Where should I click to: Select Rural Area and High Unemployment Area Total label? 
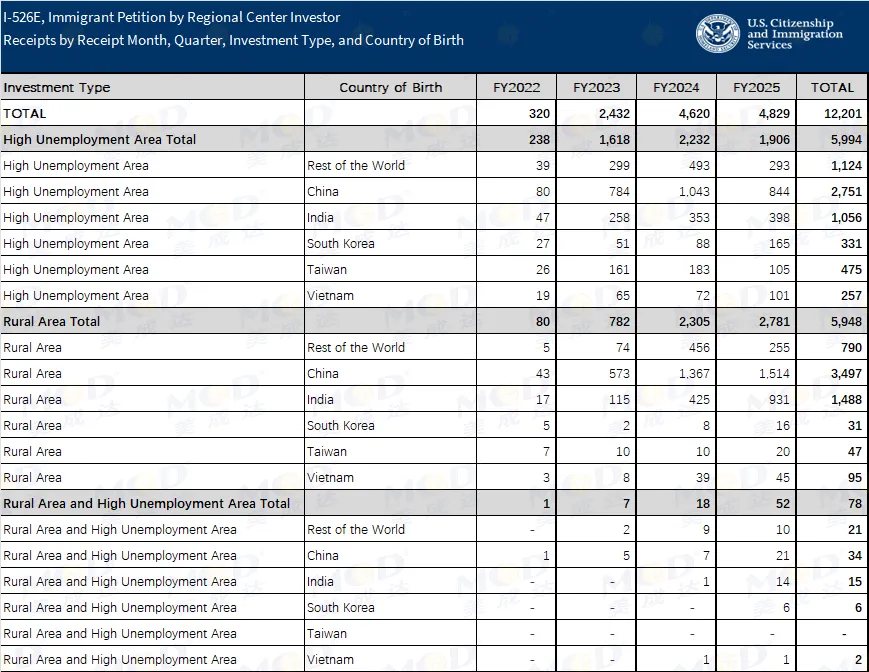coord(147,504)
